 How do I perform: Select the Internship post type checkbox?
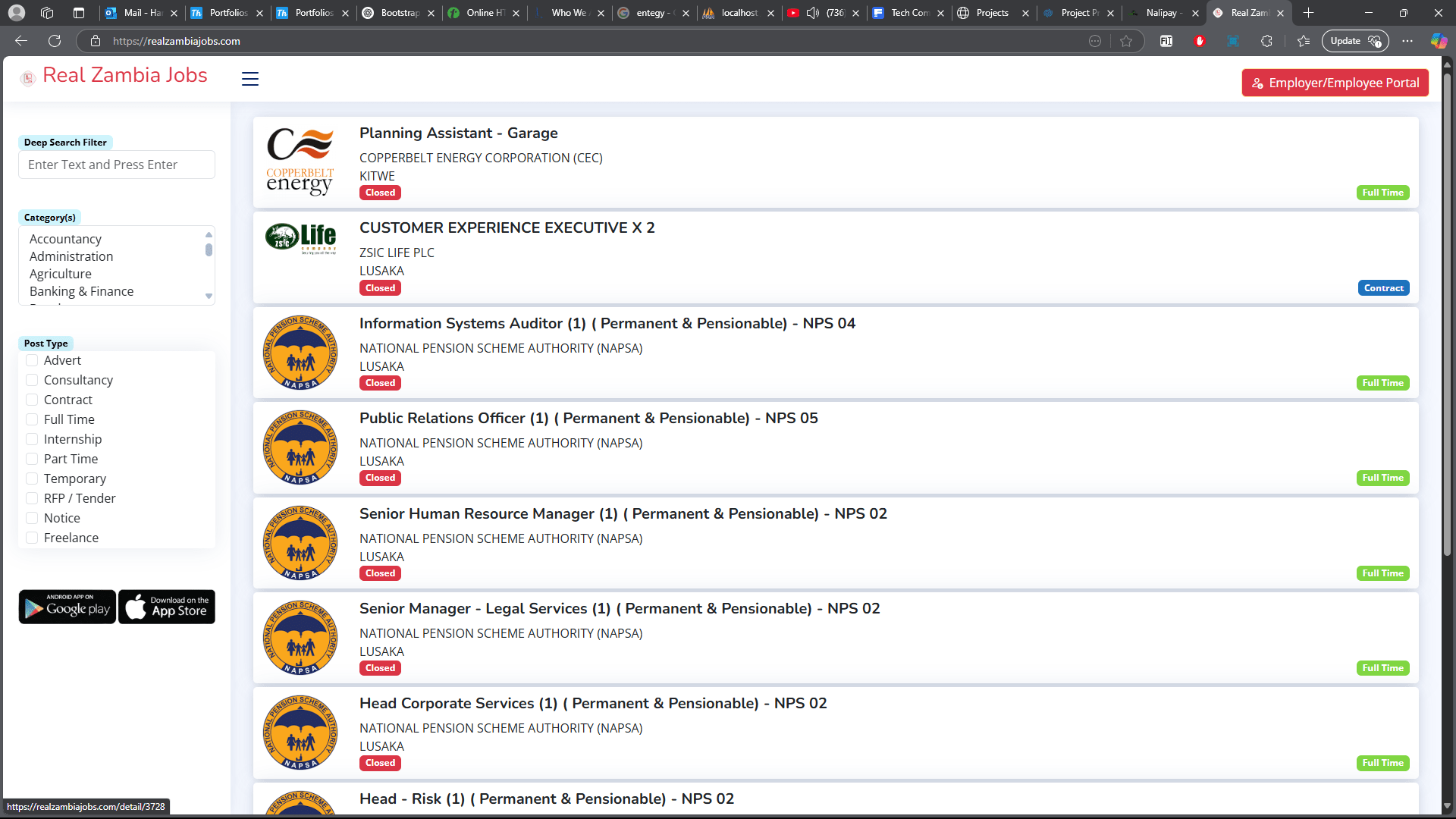(32, 439)
